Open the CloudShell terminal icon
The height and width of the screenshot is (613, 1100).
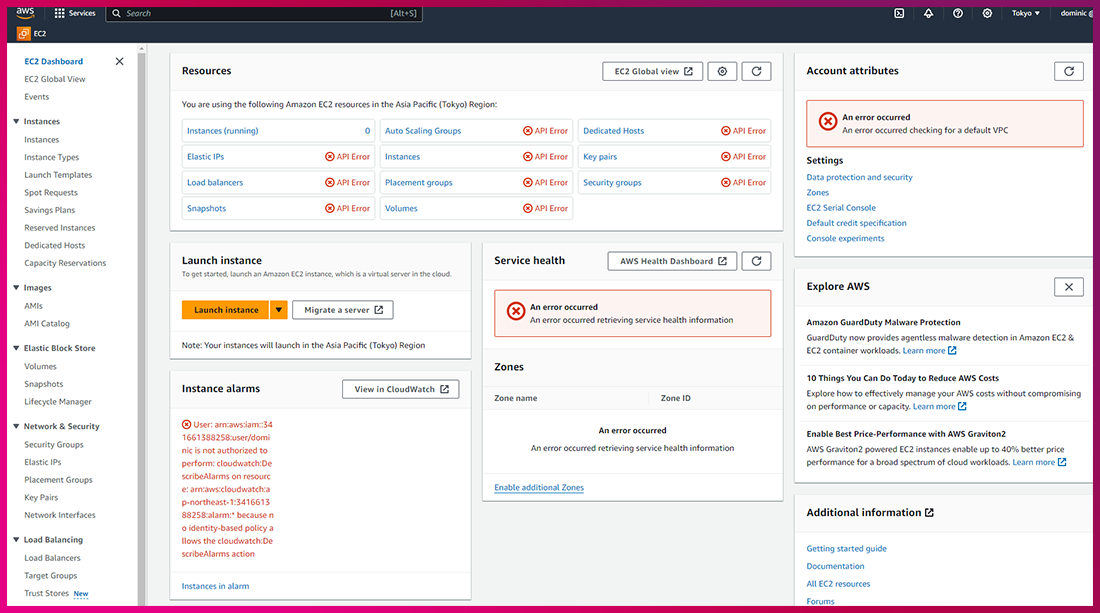pyautogui.click(x=899, y=13)
